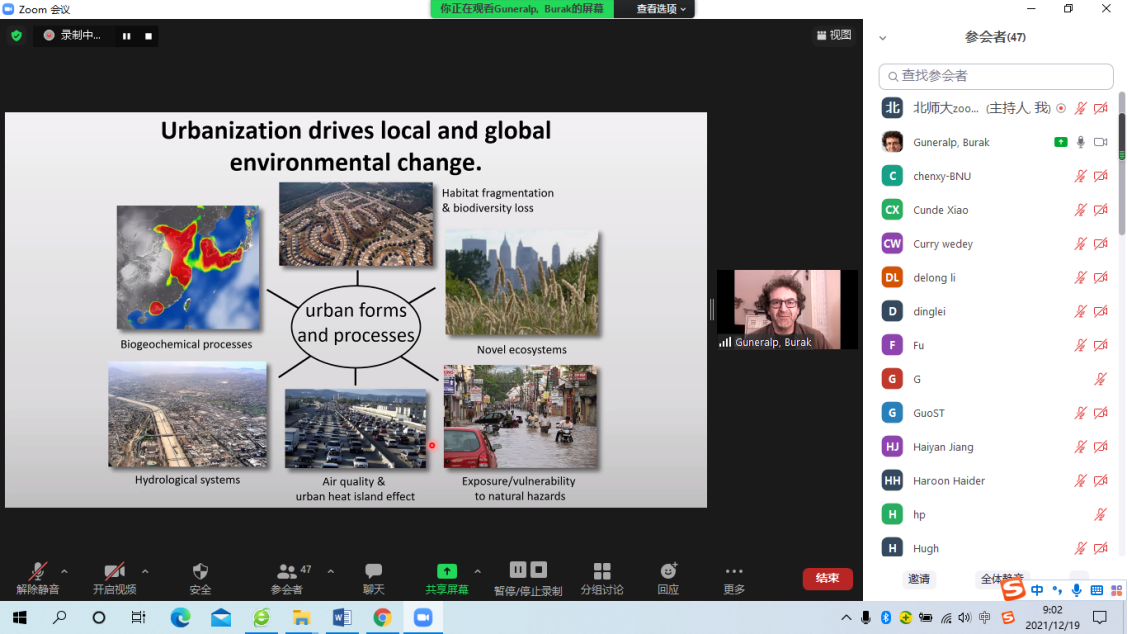The image size is (1128, 634).
Task: Click the 邀请 invite button
Action: coord(918,579)
